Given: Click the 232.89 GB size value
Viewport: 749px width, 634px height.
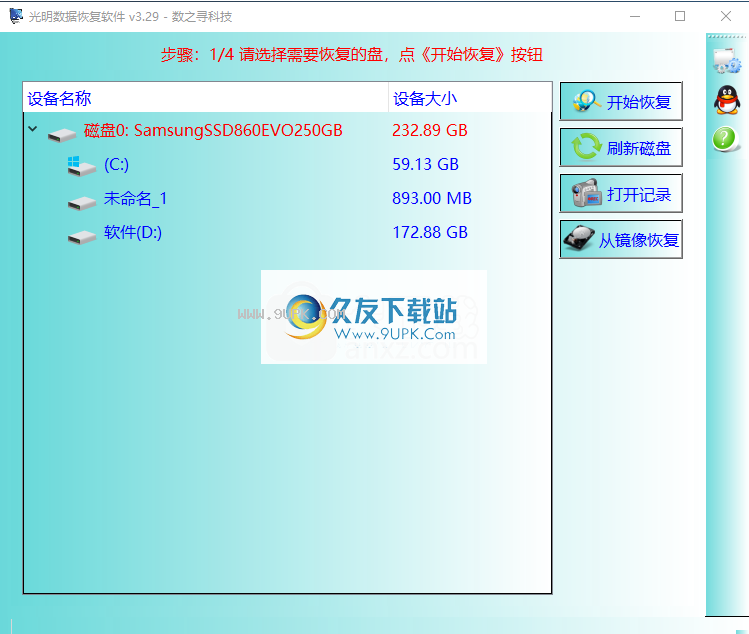Looking at the screenshot, I should pos(429,130).
